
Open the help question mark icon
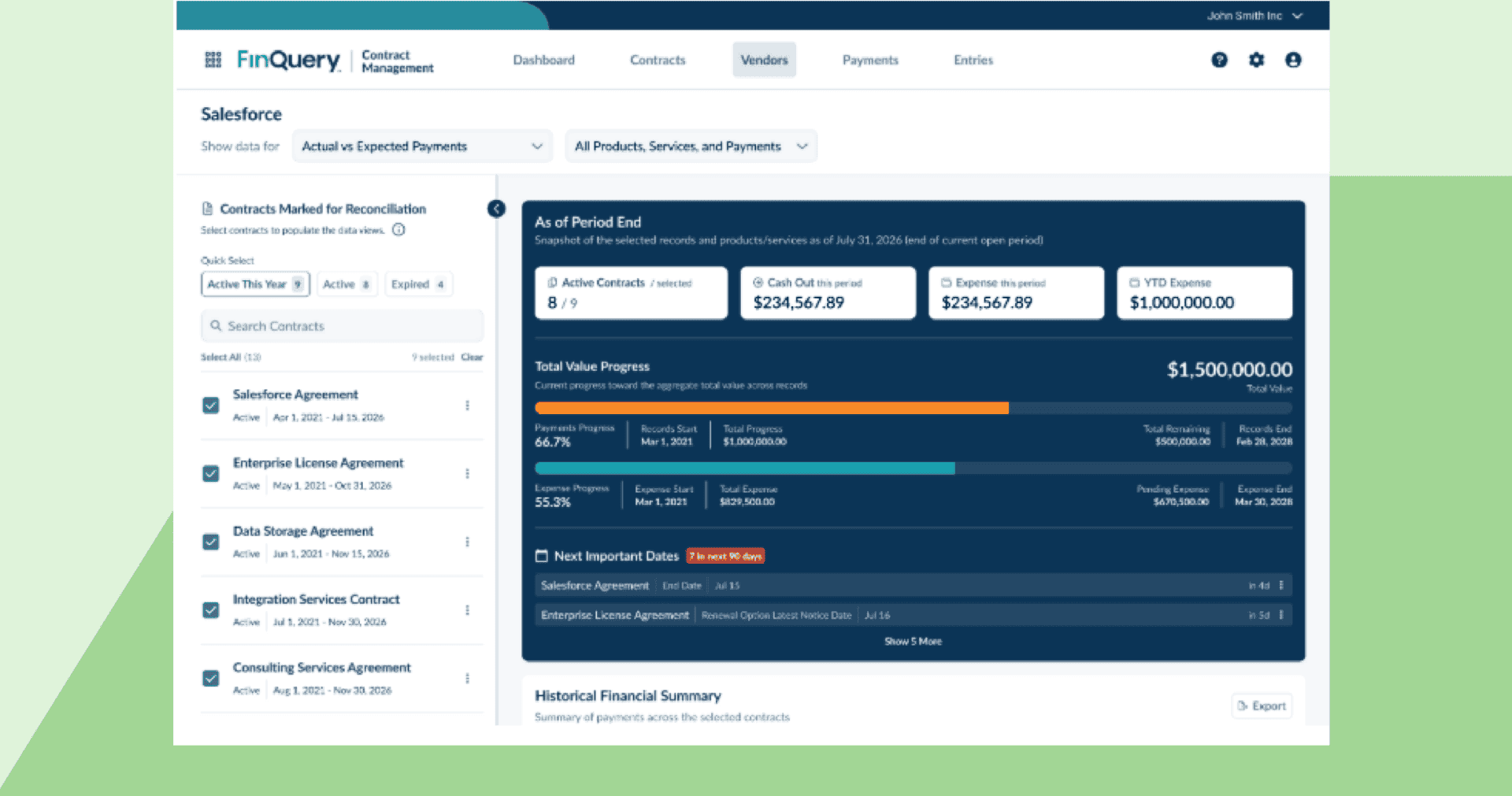coord(1219,60)
